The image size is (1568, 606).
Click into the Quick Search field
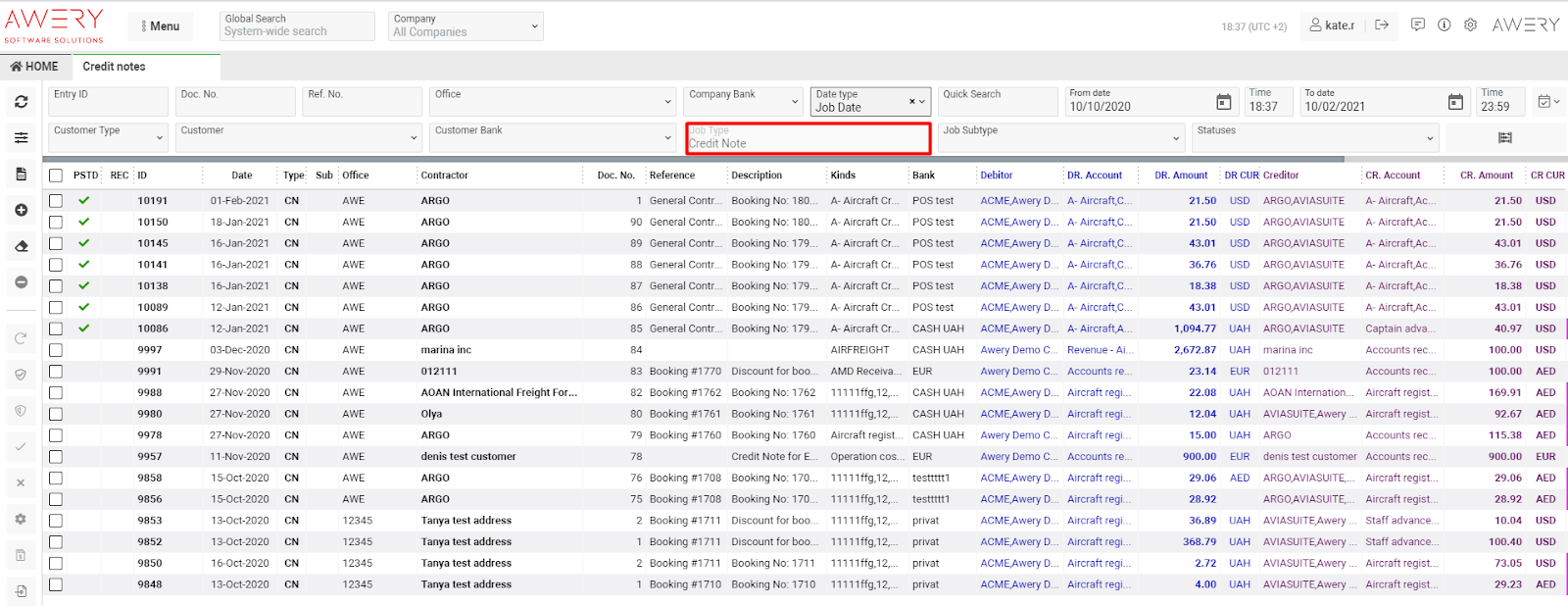click(998, 102)
